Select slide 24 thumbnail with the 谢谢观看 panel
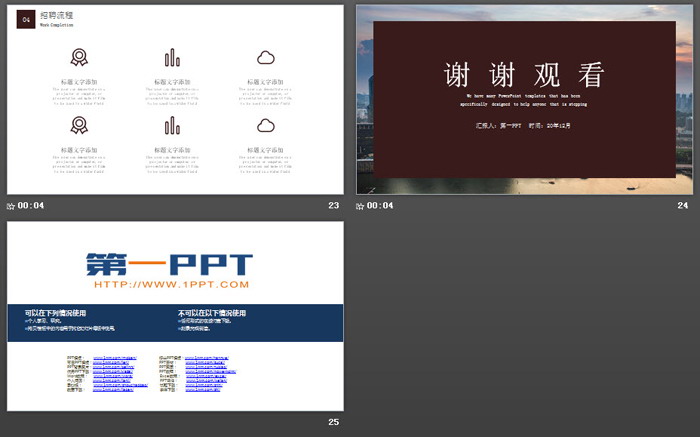 pos(525,100)
